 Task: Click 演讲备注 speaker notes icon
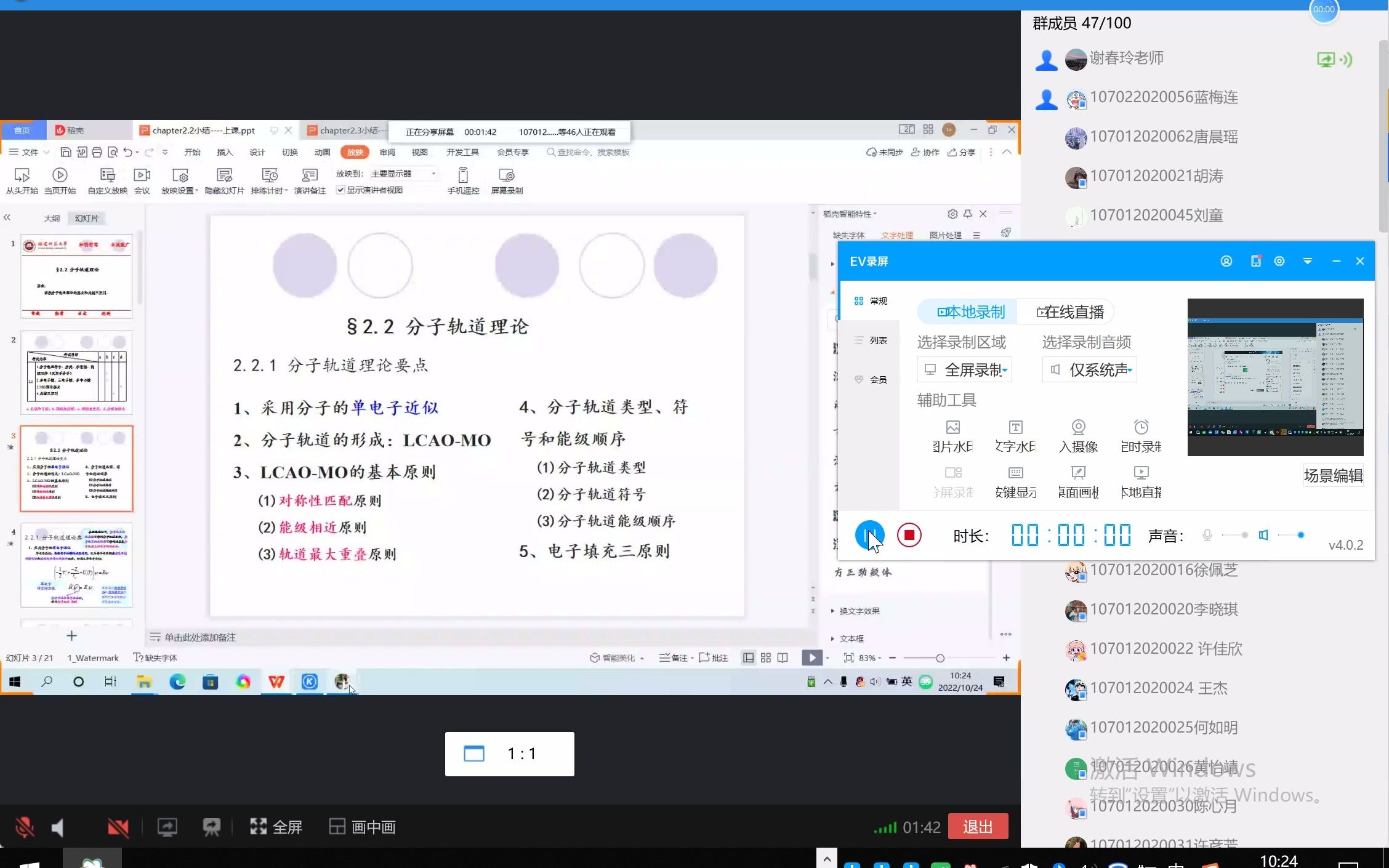pyautogui.click(x=310, y=181)
